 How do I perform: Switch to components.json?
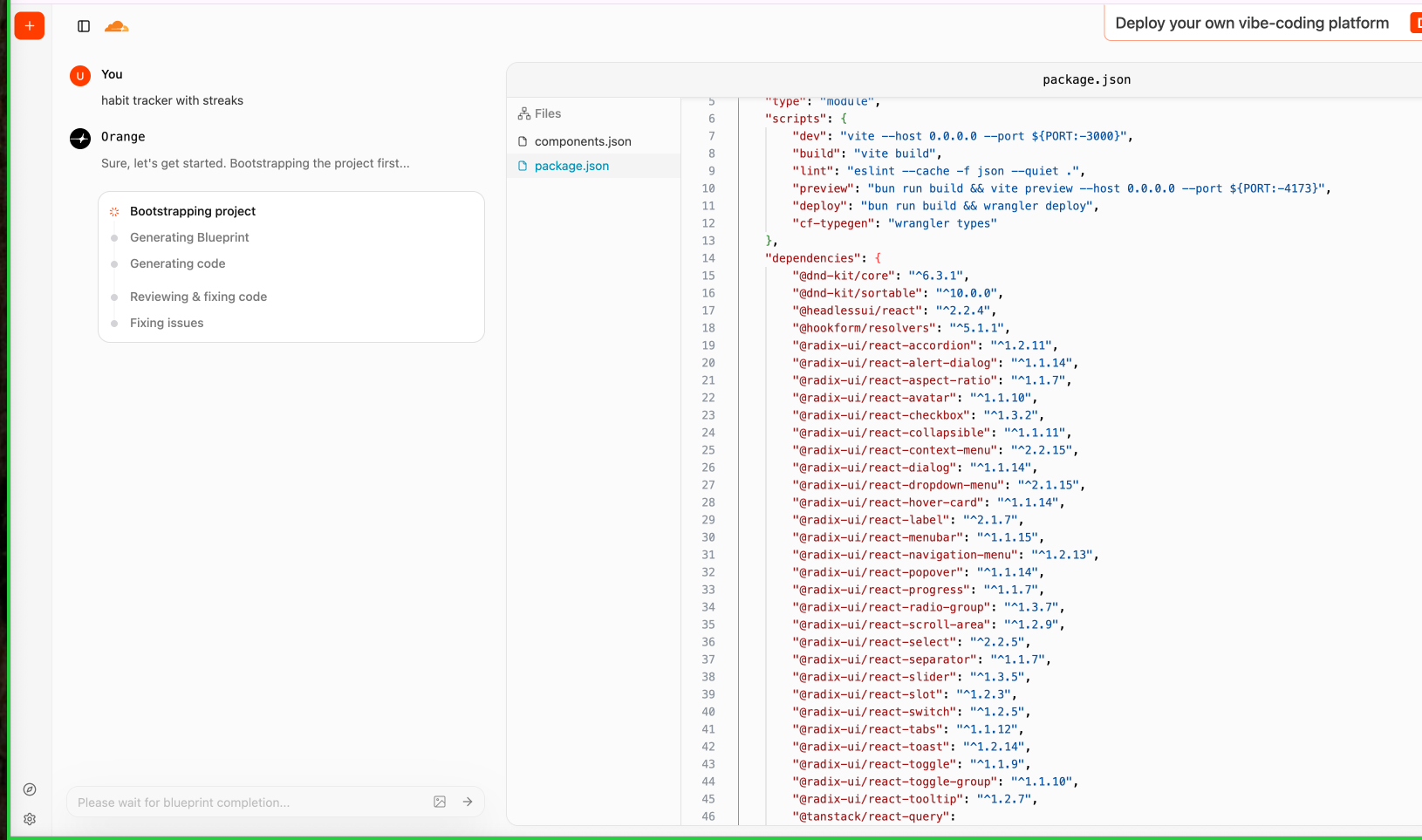pos(582,140)
